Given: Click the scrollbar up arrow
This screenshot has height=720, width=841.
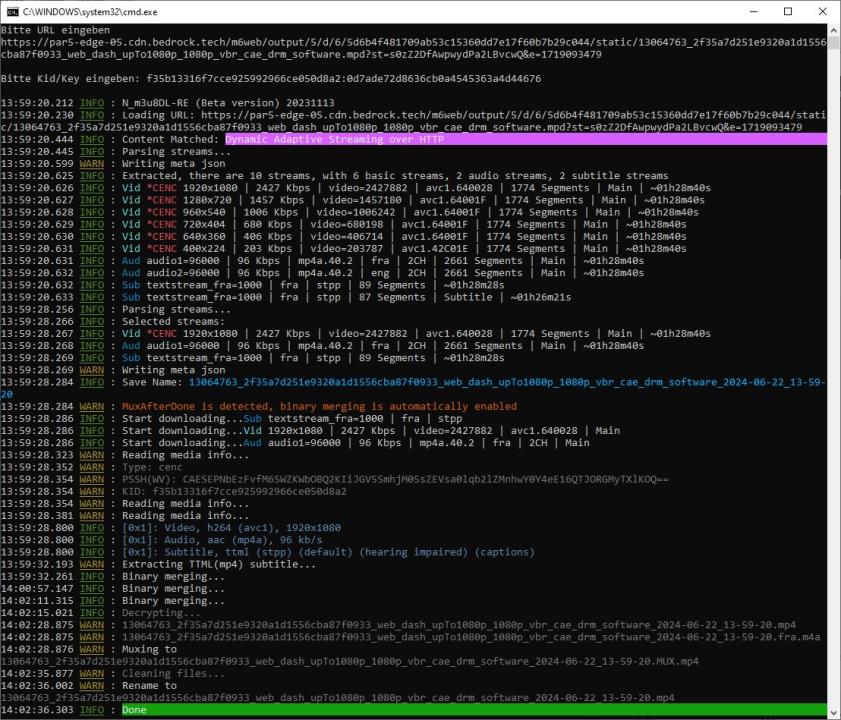Looking at the screenshot, I should pos(833,30).
